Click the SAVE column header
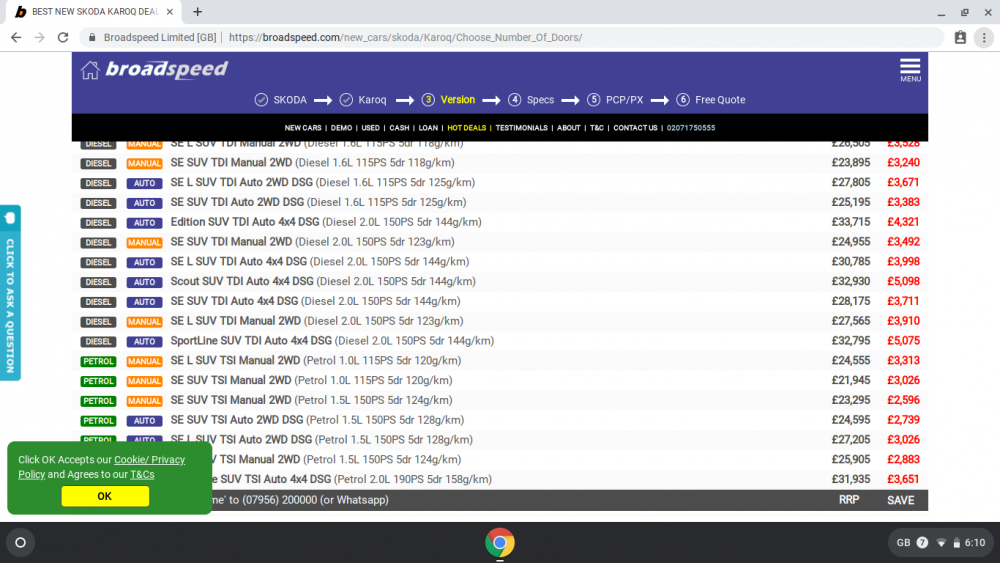This screenshot has width=1000, height=563. tap(901, 501)
